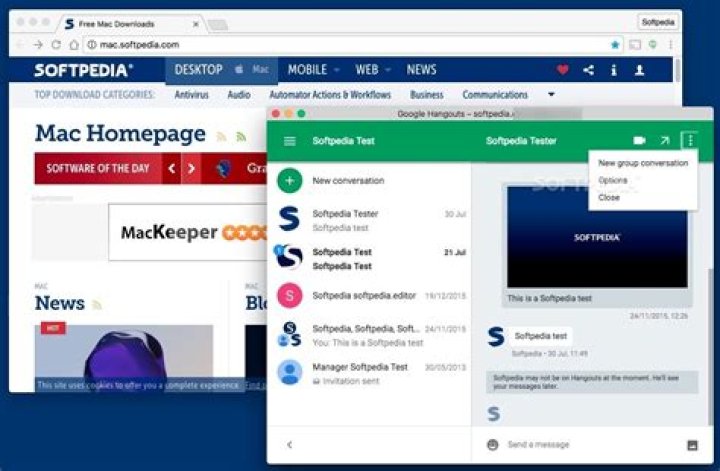Image resolution: width=720 pixels, height=471 pixels.
Task: Click the Softpedia profile button in Chrome
Action: tap(658, 22)
